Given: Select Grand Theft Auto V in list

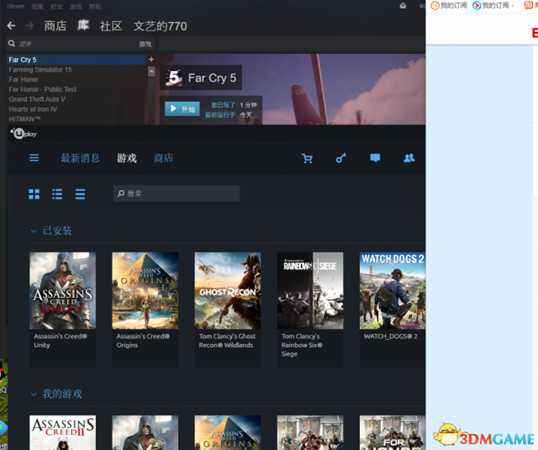Looking at the screenshot, I should 37,99.
